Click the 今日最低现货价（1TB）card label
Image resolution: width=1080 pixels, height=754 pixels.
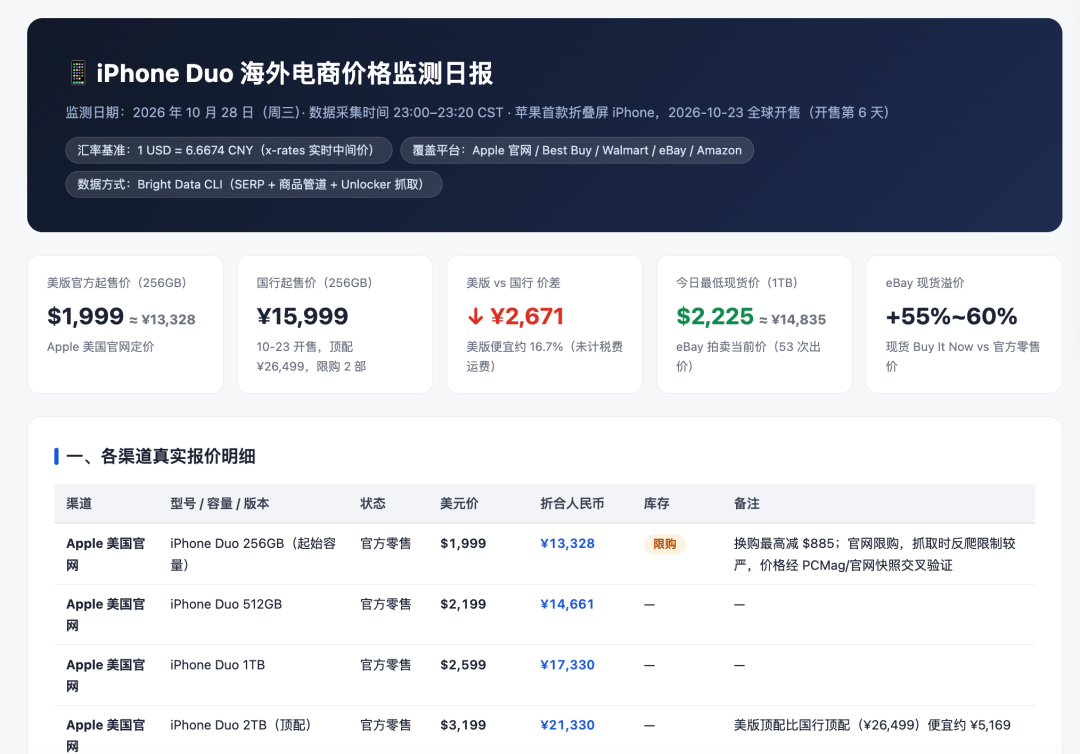coord(737,282)
